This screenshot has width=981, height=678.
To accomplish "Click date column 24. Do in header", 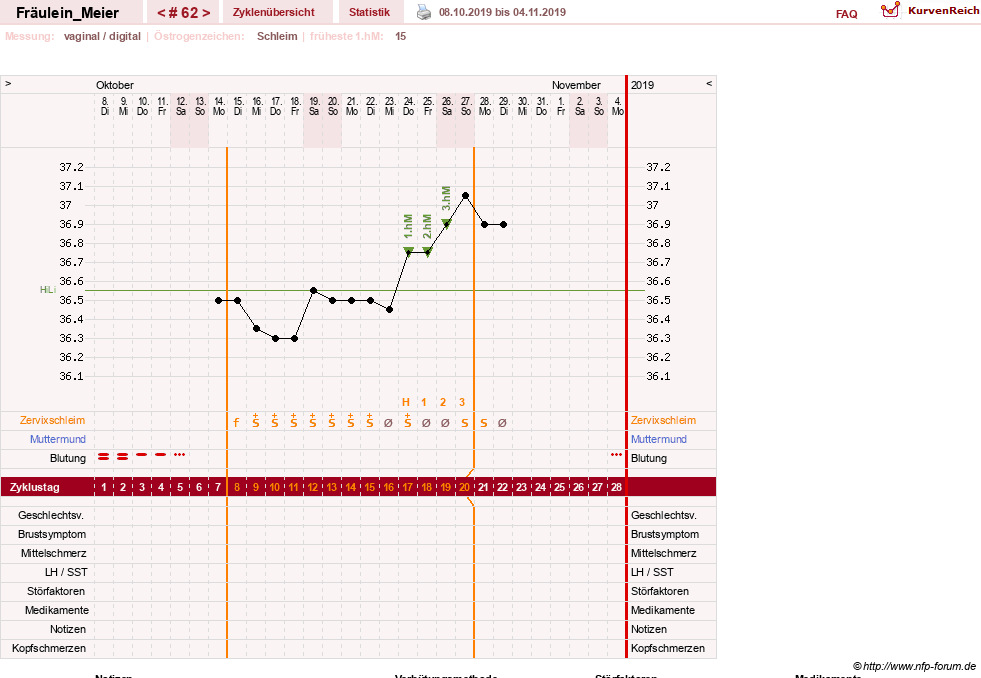I will [409, 106].
